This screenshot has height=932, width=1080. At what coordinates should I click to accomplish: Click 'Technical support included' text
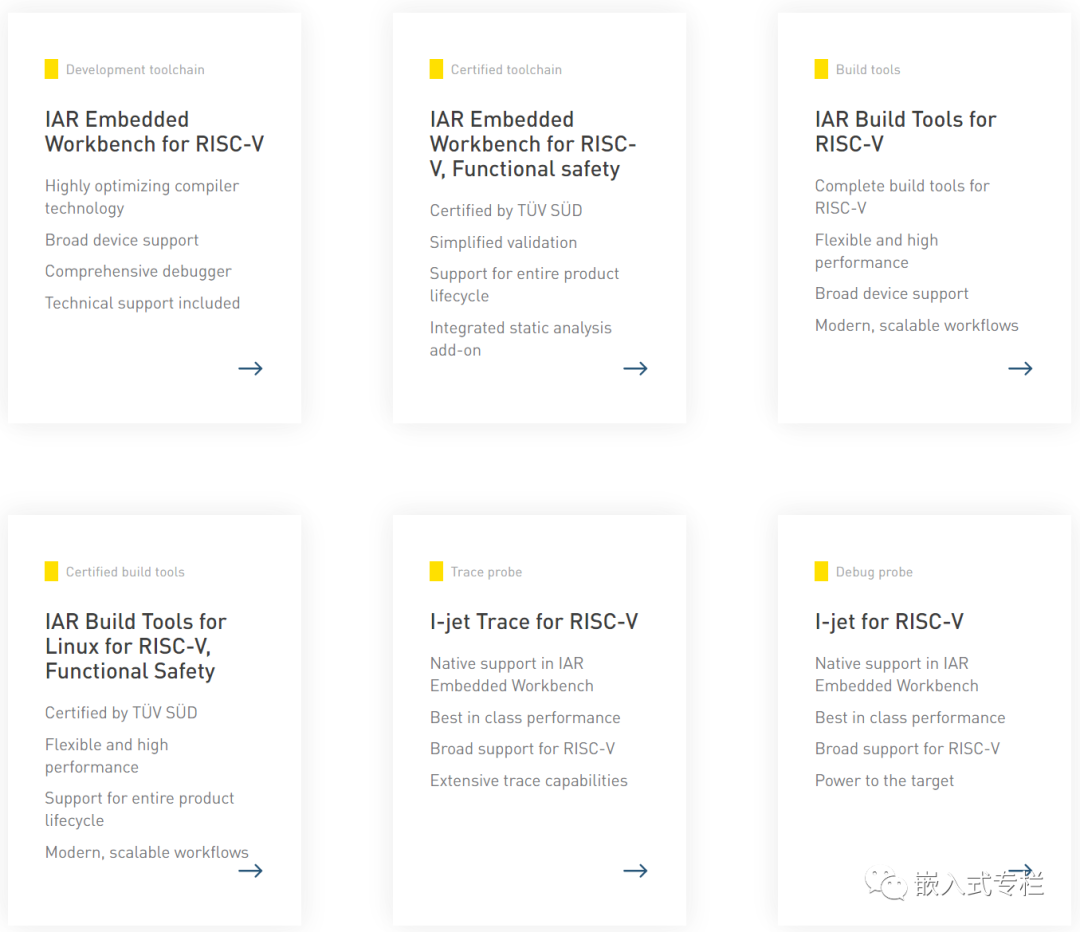tap(143, 303)
